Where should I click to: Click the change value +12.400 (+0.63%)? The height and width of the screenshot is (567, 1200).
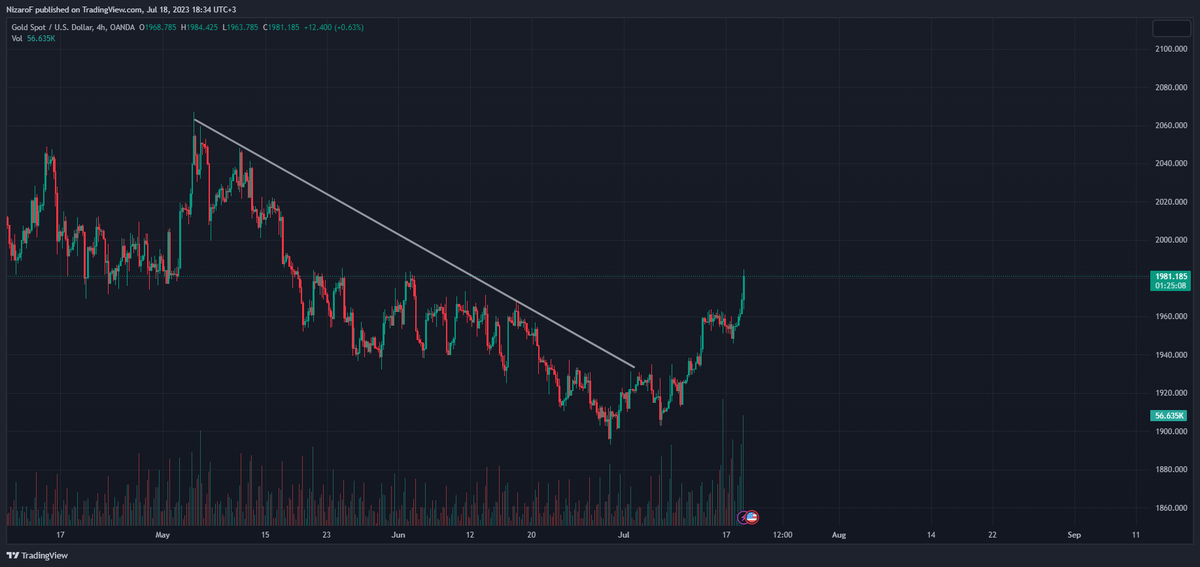click(x=334, y=27)
